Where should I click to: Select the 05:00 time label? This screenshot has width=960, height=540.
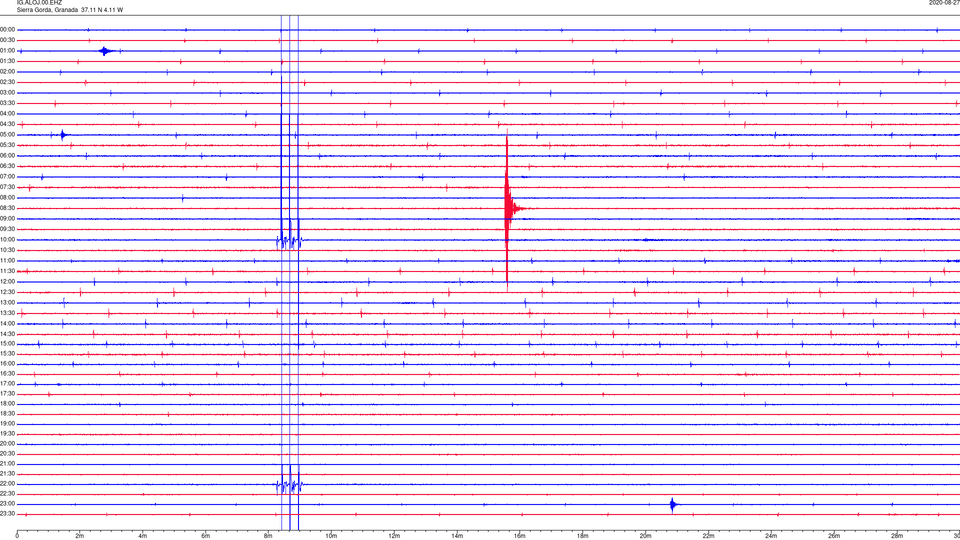[8, 135]
